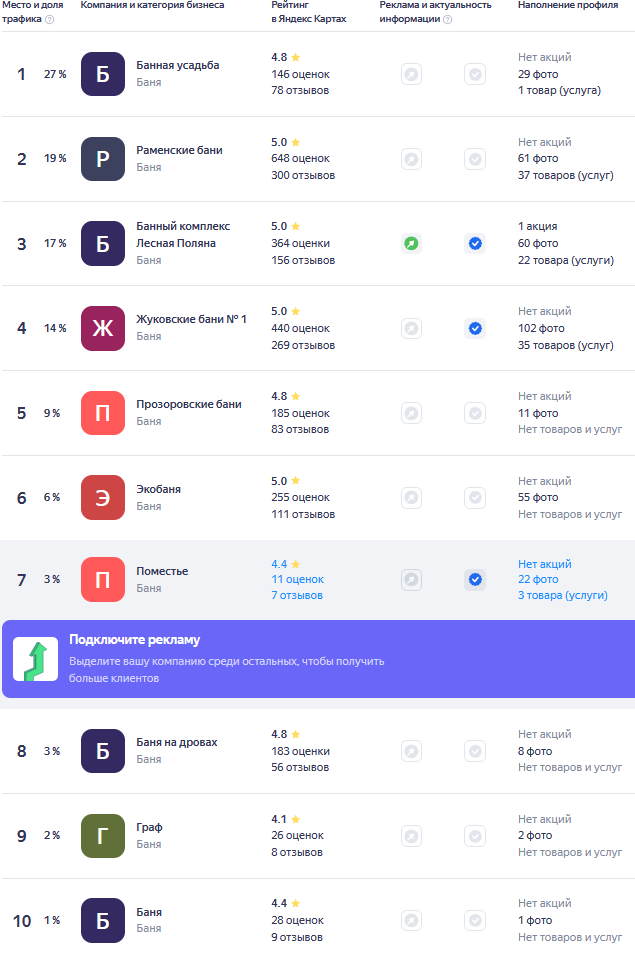Click the Экобаня avatar icon
This screenshot has width=635, height=955.
[103, 498]
